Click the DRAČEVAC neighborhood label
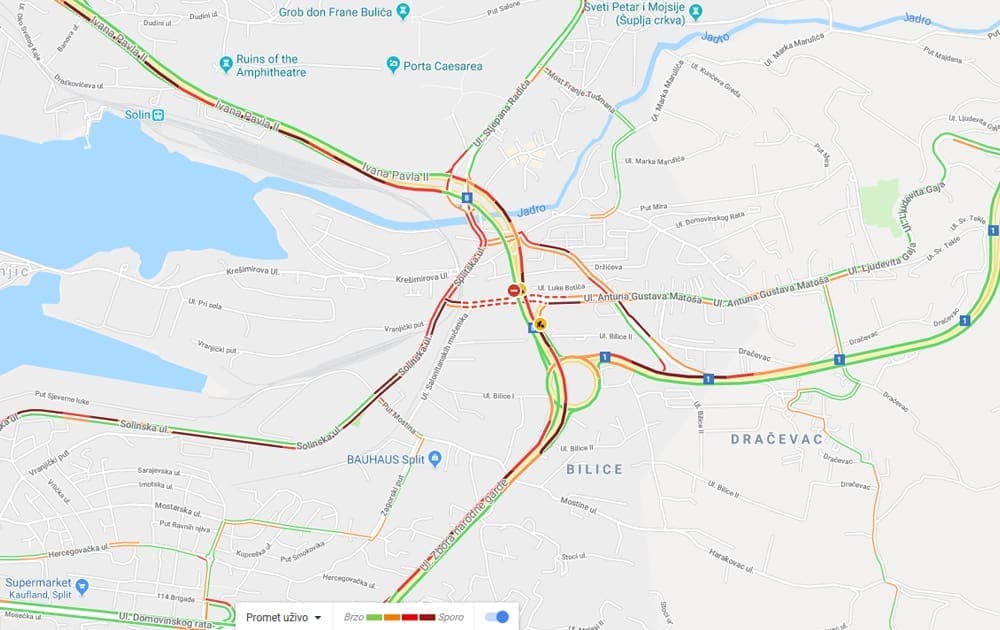The height and width of the screenshot is (630, 1000). pyautogui.click(x=777, y=439)
